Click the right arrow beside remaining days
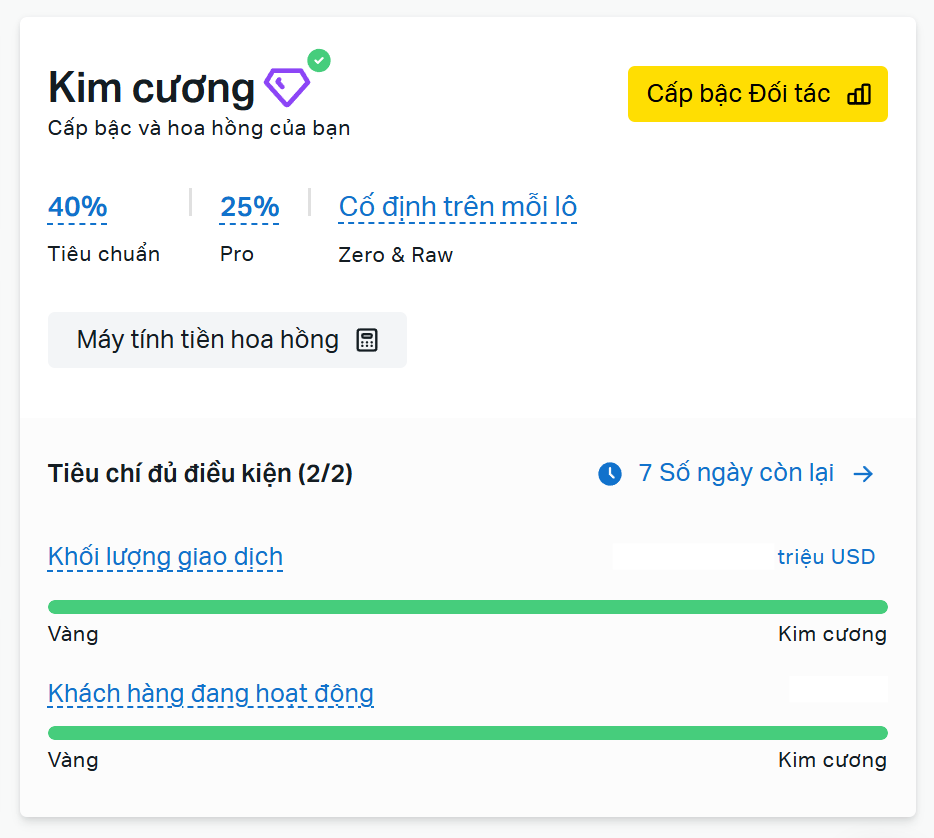 [x=863, y=474]
